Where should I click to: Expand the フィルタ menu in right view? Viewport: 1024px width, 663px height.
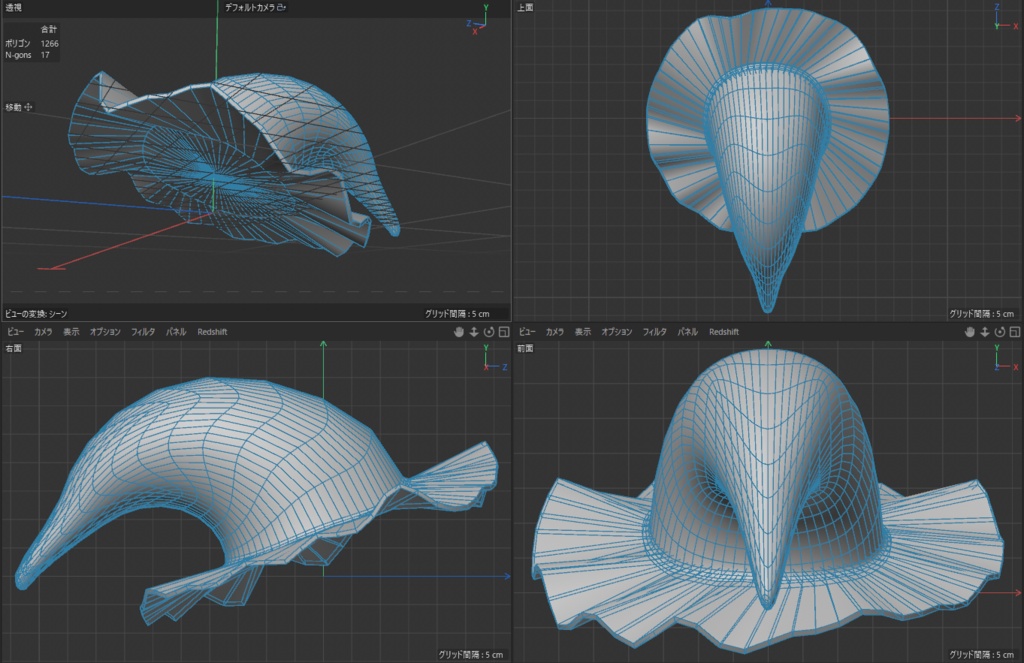[143, 331]
